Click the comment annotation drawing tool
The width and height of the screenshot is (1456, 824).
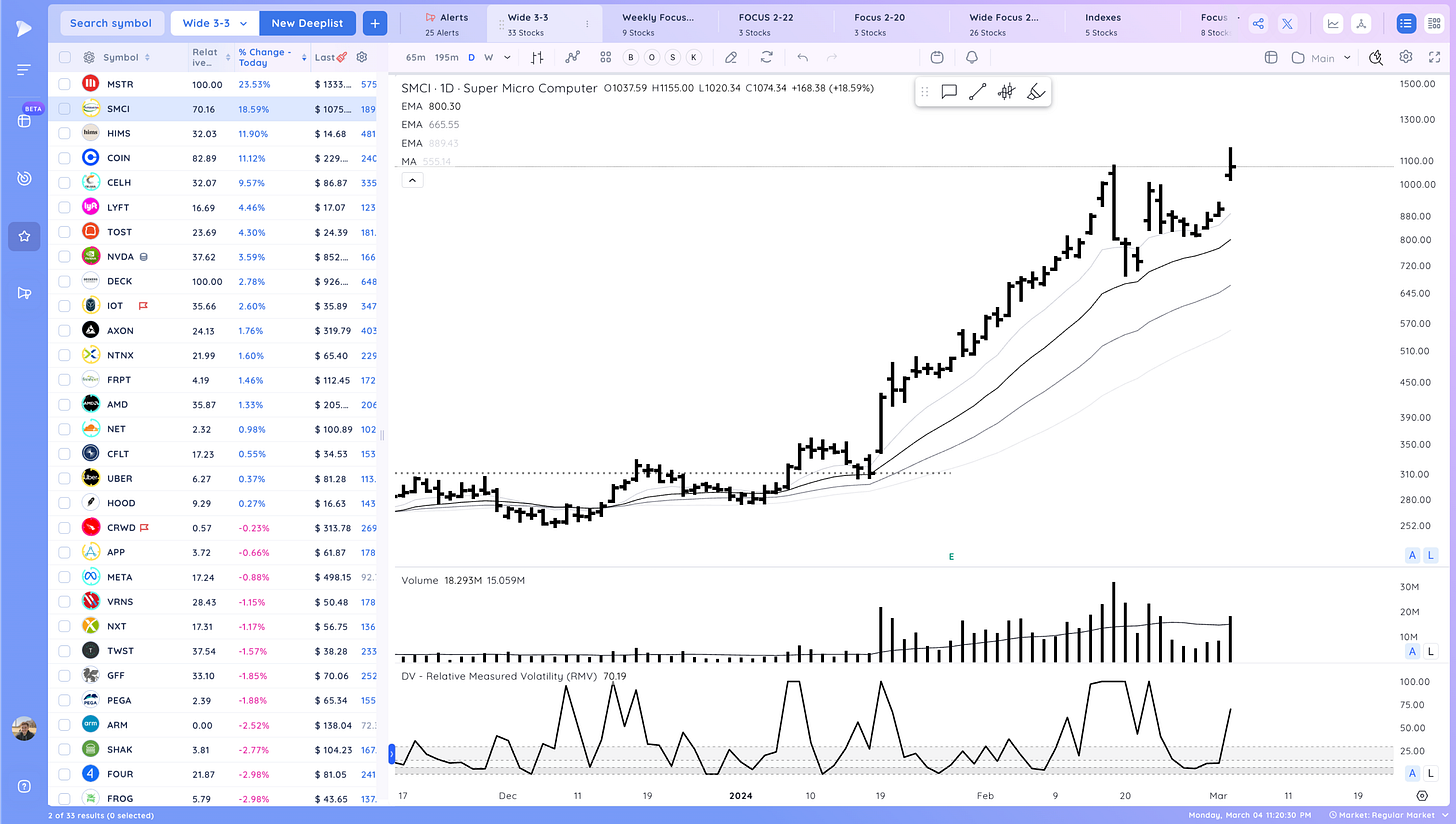[x=949, y=92]
